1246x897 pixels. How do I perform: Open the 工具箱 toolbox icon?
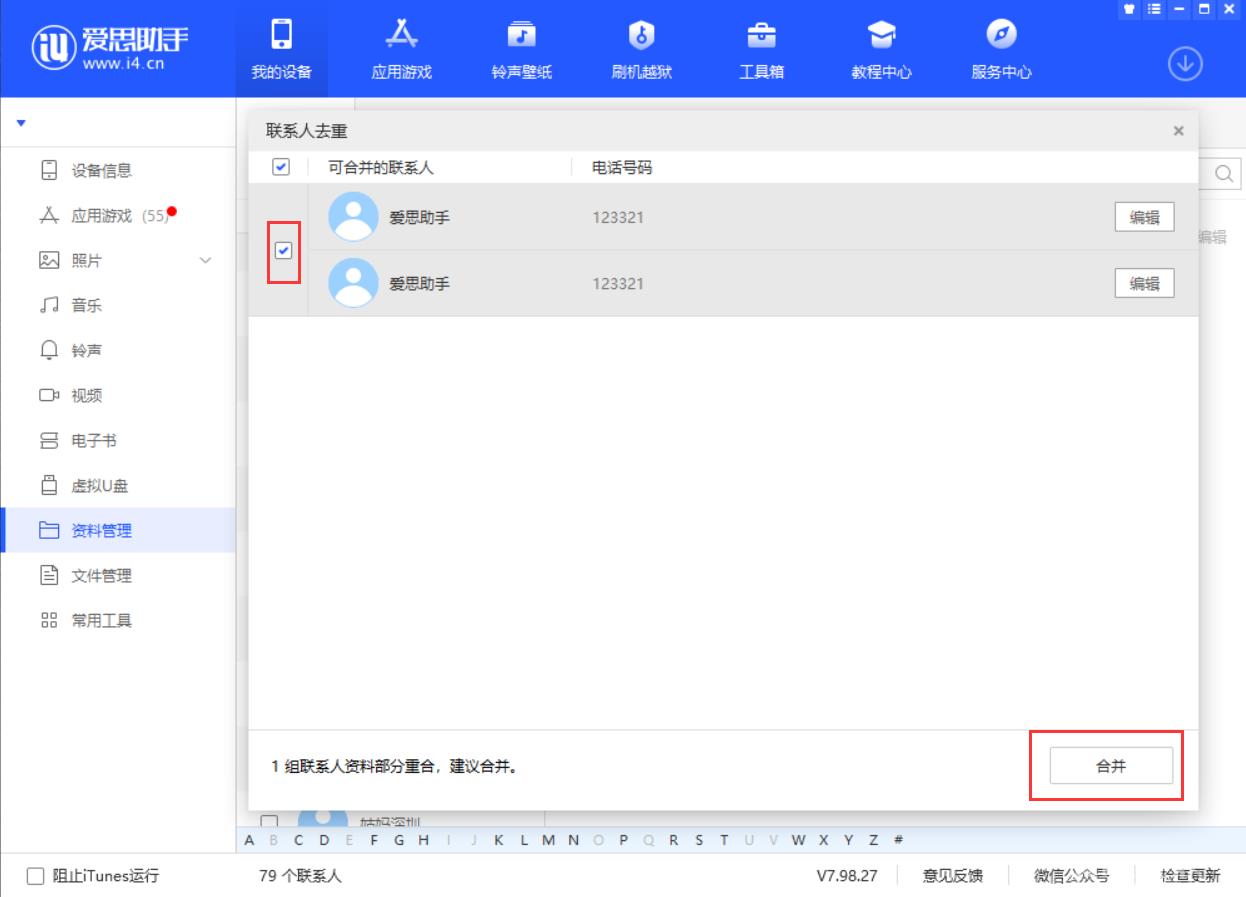pos(761,37)
